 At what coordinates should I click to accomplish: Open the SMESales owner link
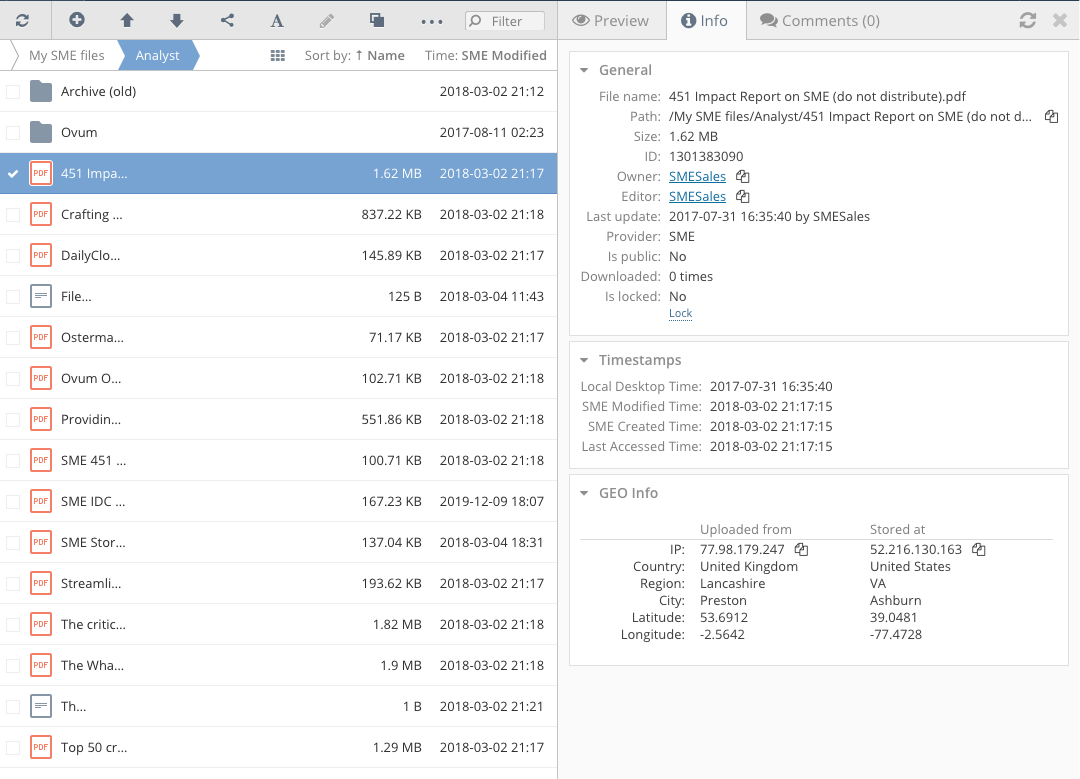(697, 177)
